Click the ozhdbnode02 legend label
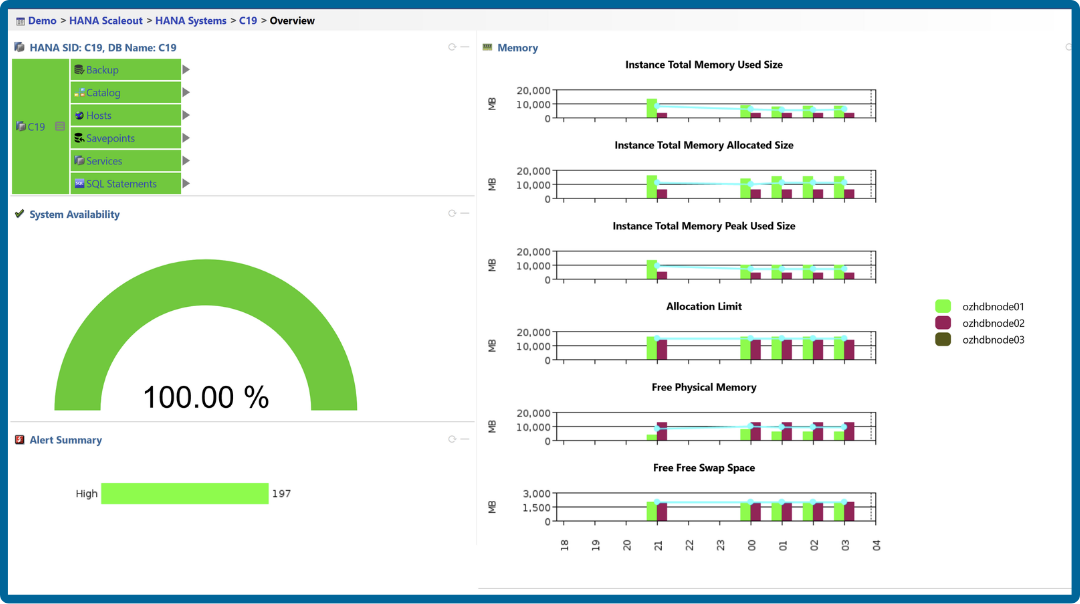 point(993,323)
